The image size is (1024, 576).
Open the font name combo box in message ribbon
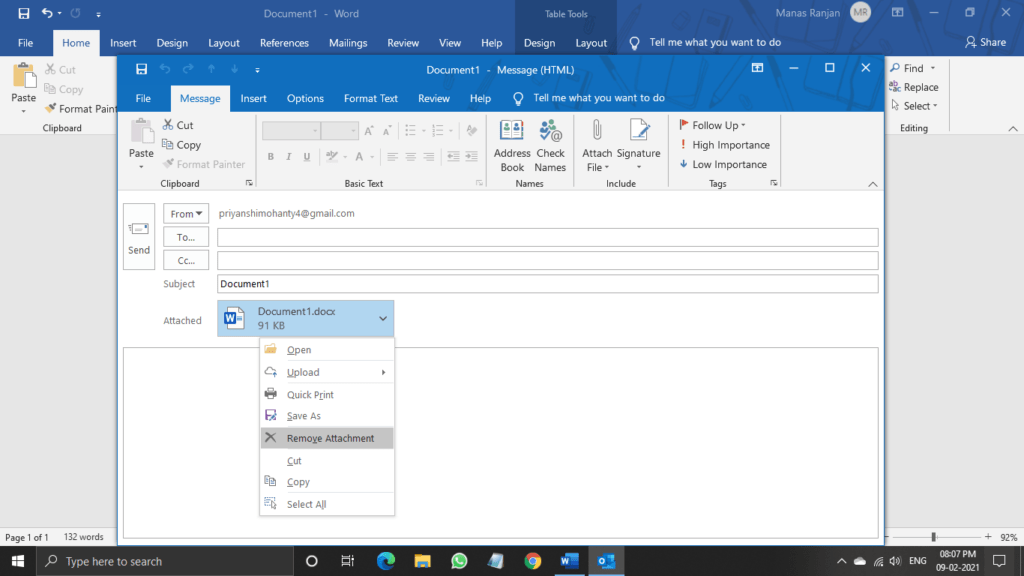[291, 131]
